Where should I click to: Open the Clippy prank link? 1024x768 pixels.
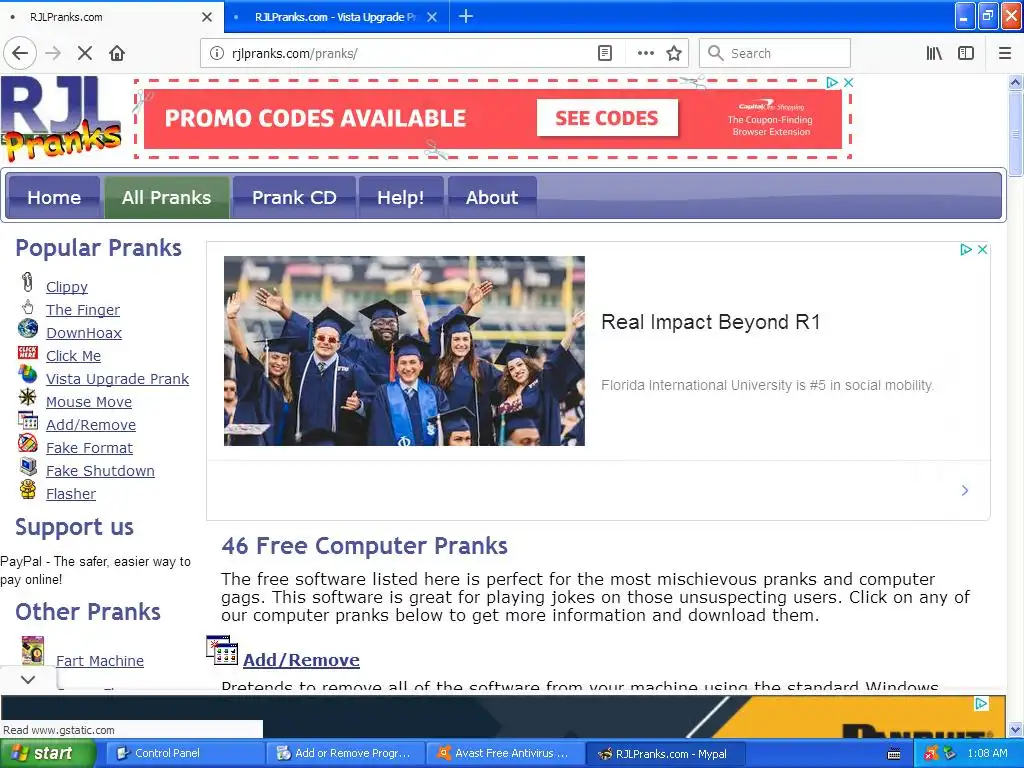click(x=67, y=287)
